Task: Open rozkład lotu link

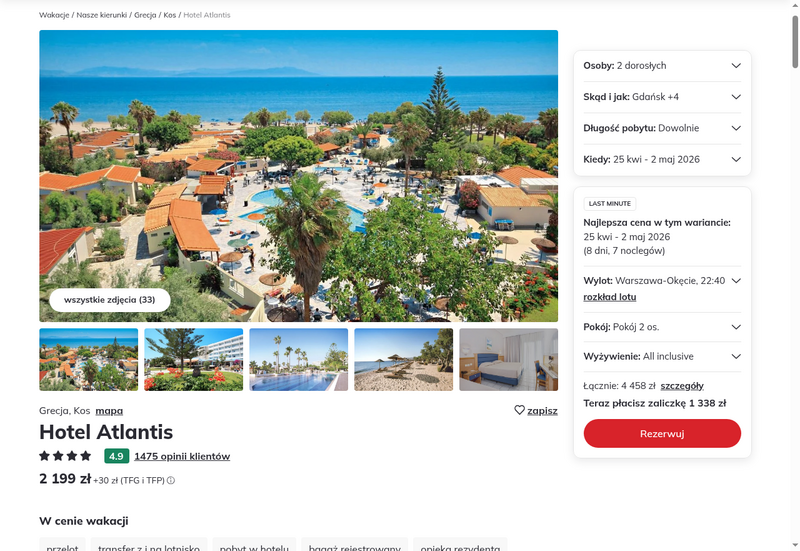Action: pyautogui.click(x=610, y=297)
